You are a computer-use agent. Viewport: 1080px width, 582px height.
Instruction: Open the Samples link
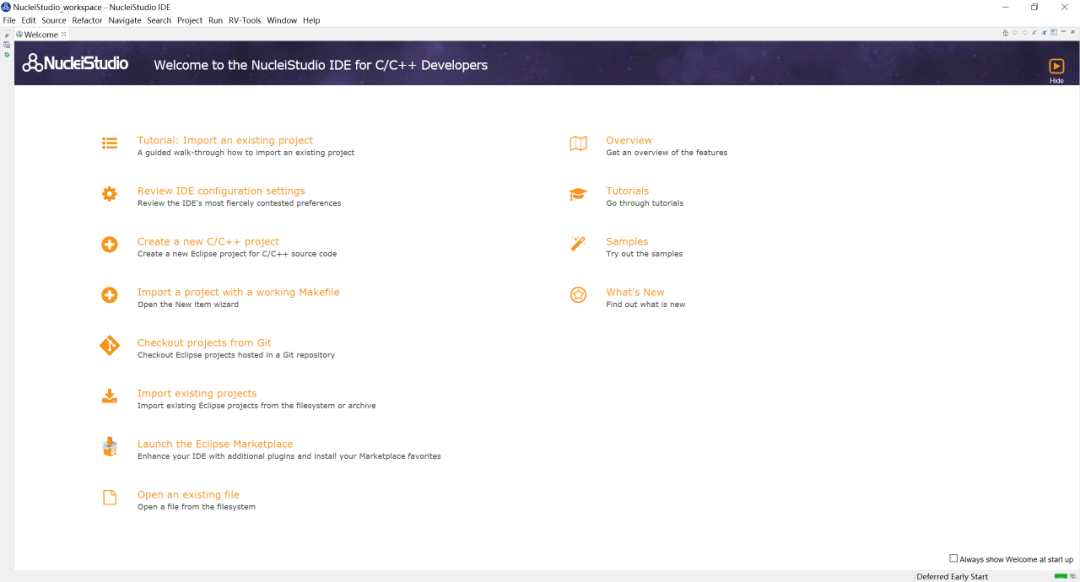pos(627,241)
